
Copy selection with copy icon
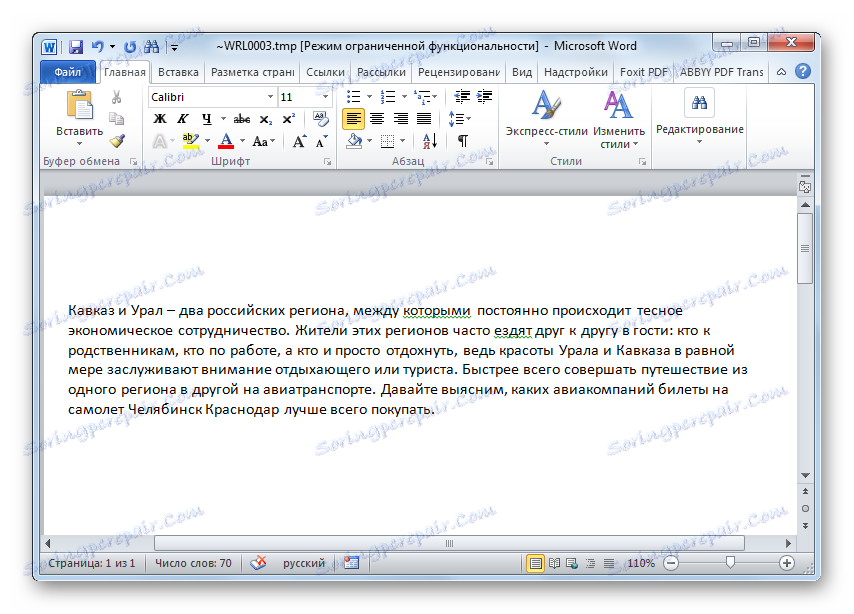click(116, 119)
